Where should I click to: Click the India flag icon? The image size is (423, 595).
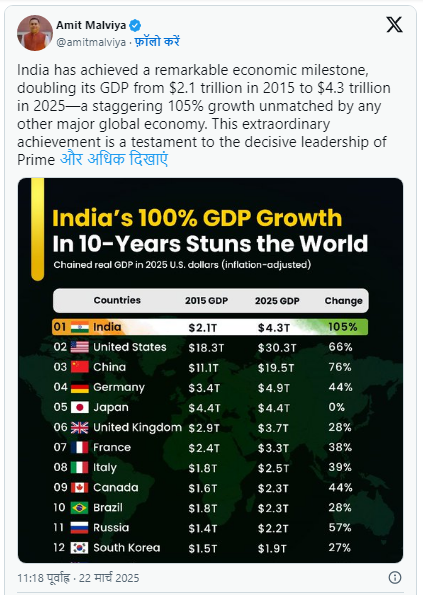pyautogui.click(x=80, y=327)
